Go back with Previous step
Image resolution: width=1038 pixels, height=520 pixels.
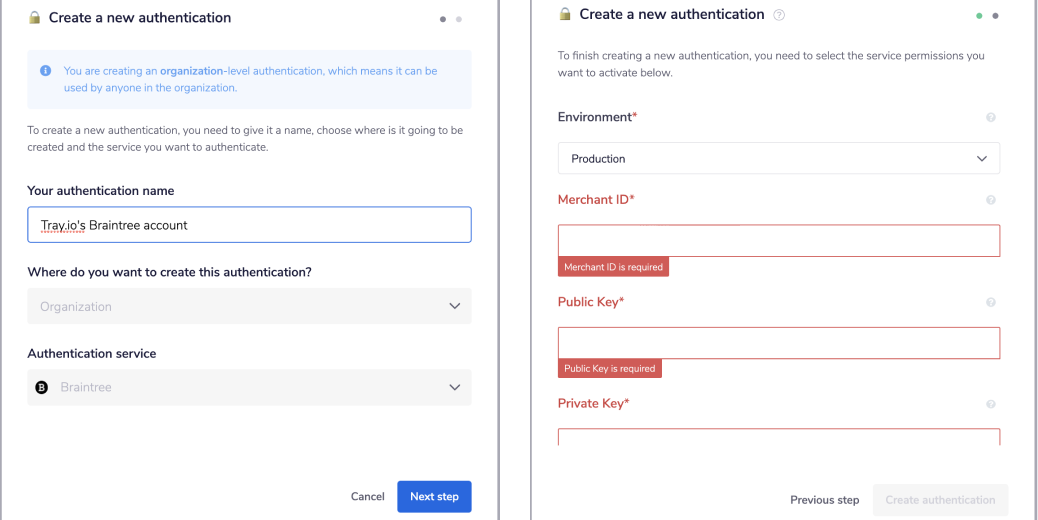(824, 500)
